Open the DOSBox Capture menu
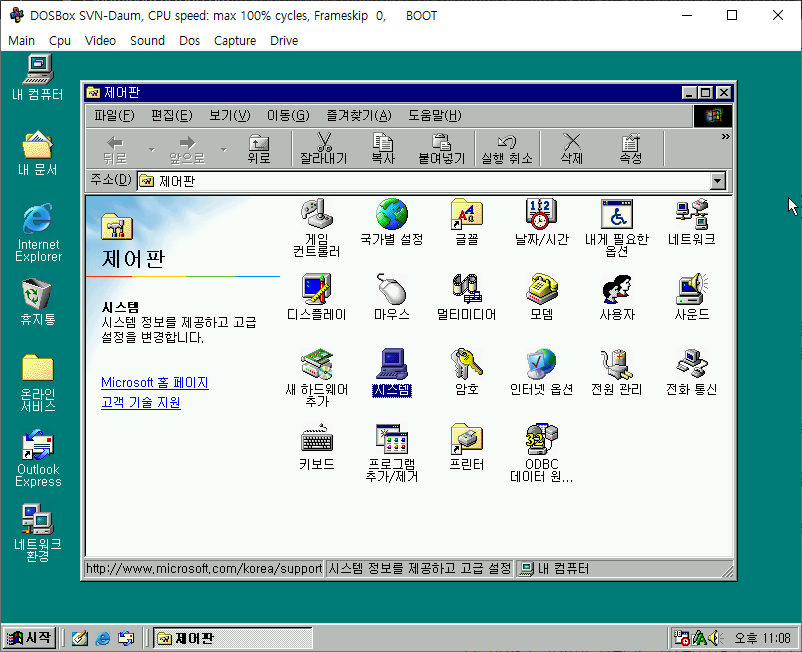The width and height of the screenshot is (802, 652). (235, 41)
